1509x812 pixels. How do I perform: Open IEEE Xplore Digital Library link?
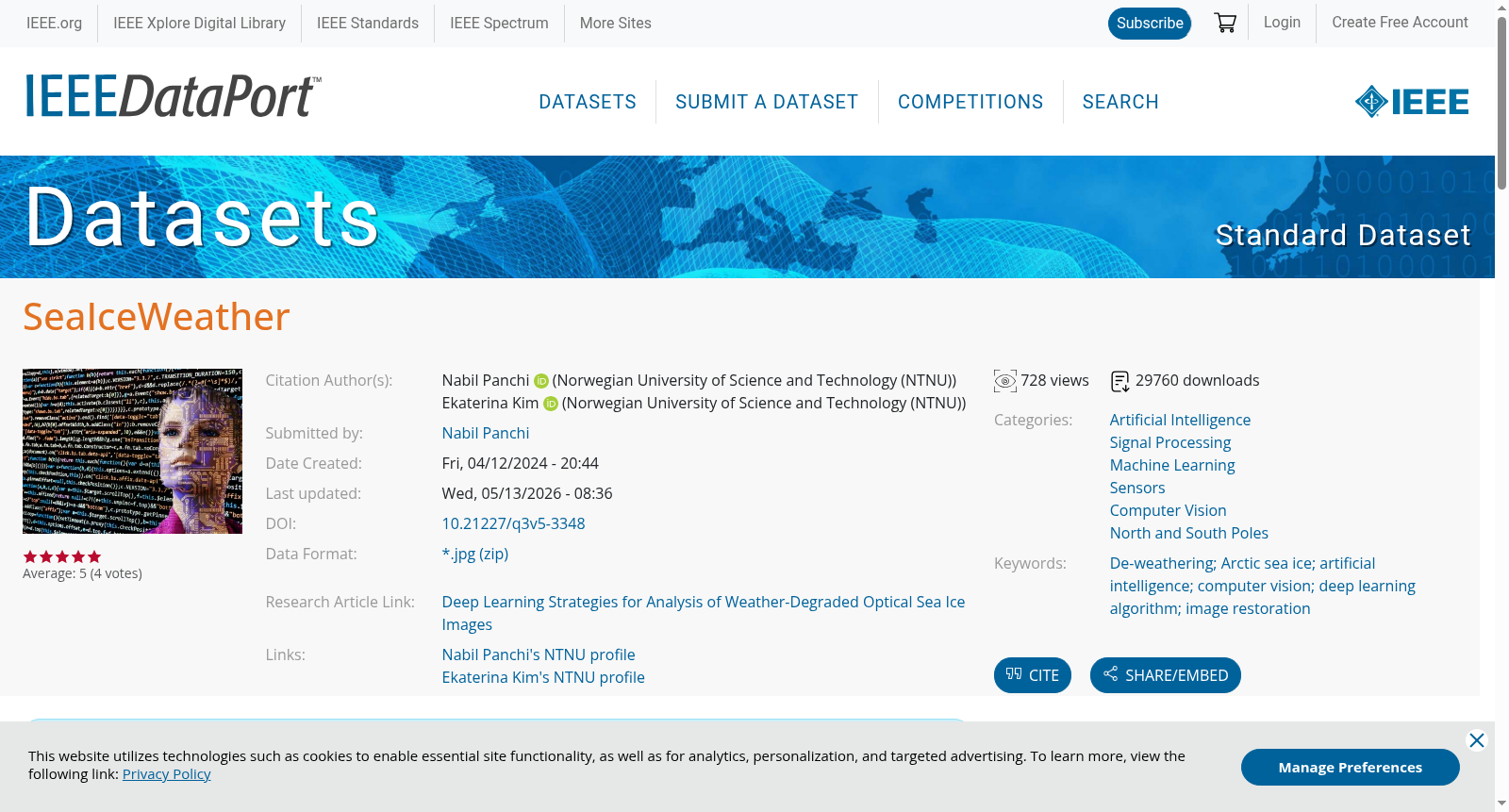click(x=199, y=23)
